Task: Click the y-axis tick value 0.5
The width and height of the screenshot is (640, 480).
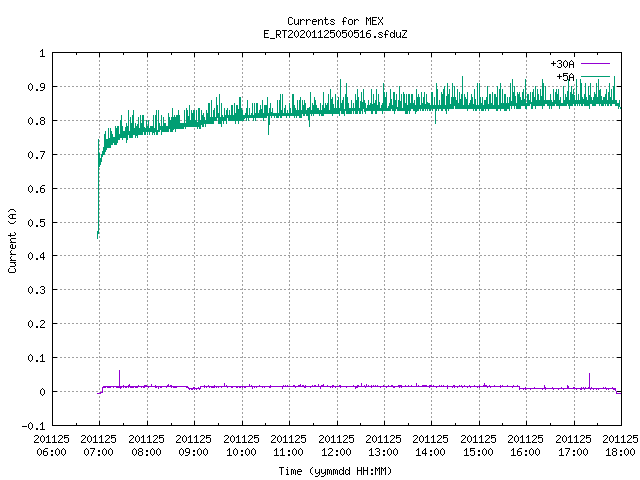Action: (36, 223)
